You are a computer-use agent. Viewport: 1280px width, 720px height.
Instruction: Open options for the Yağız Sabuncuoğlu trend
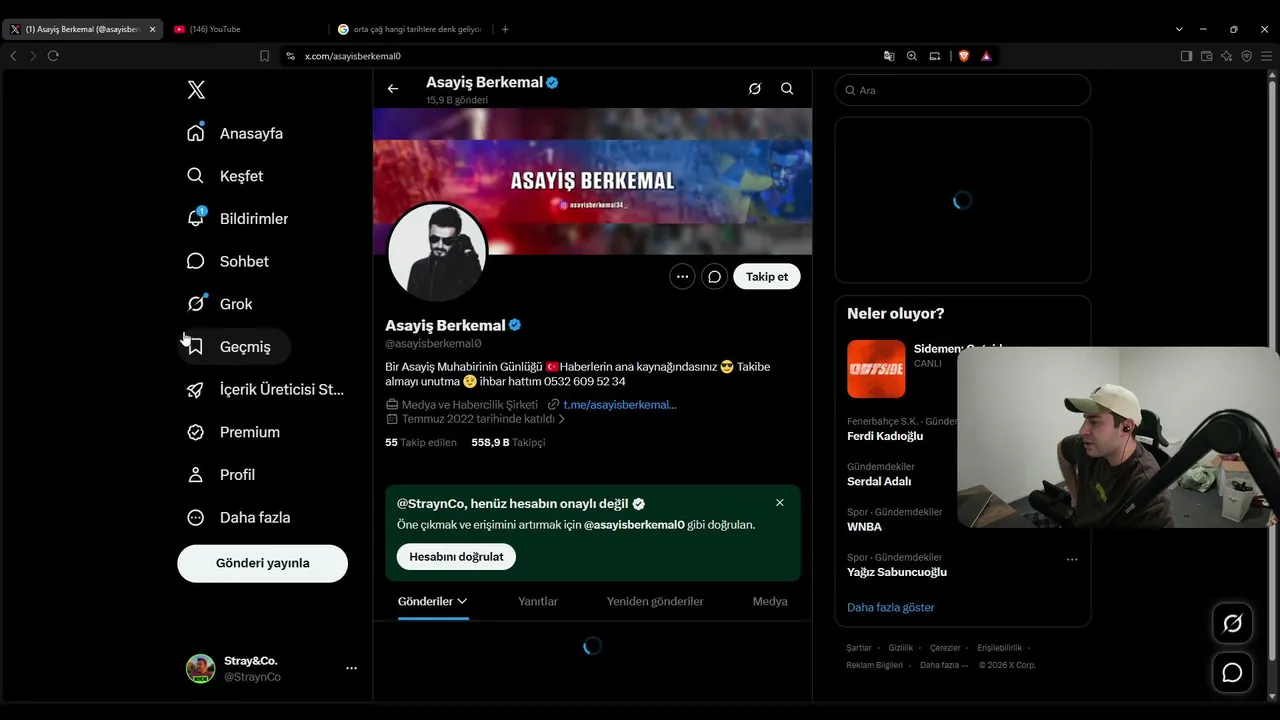click(1072, 559)
